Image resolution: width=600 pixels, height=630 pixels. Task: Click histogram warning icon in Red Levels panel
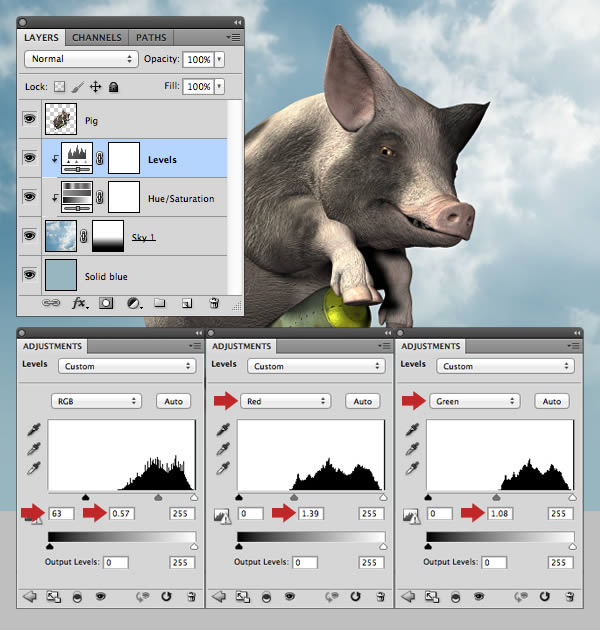[x=222, y=516]
